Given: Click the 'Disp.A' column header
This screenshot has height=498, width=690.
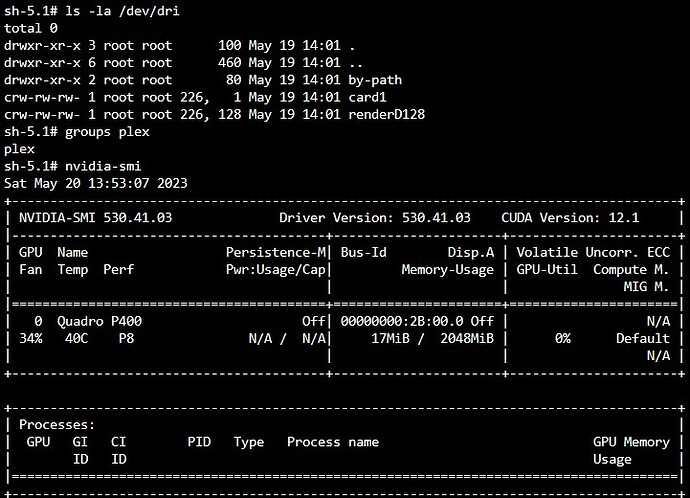Looking at the screenshot, I should click(x=471, y=253).
